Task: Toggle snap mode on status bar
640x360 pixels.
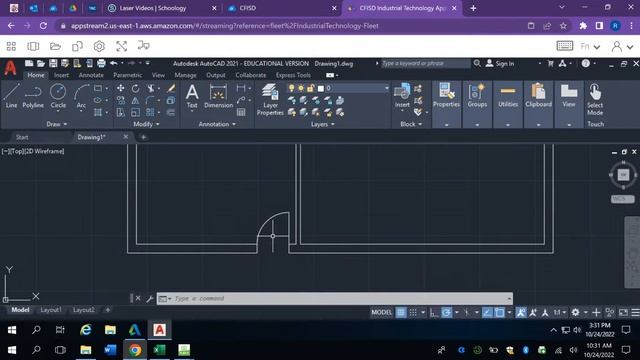Action: pyautogui.click(x=413, y=313)
